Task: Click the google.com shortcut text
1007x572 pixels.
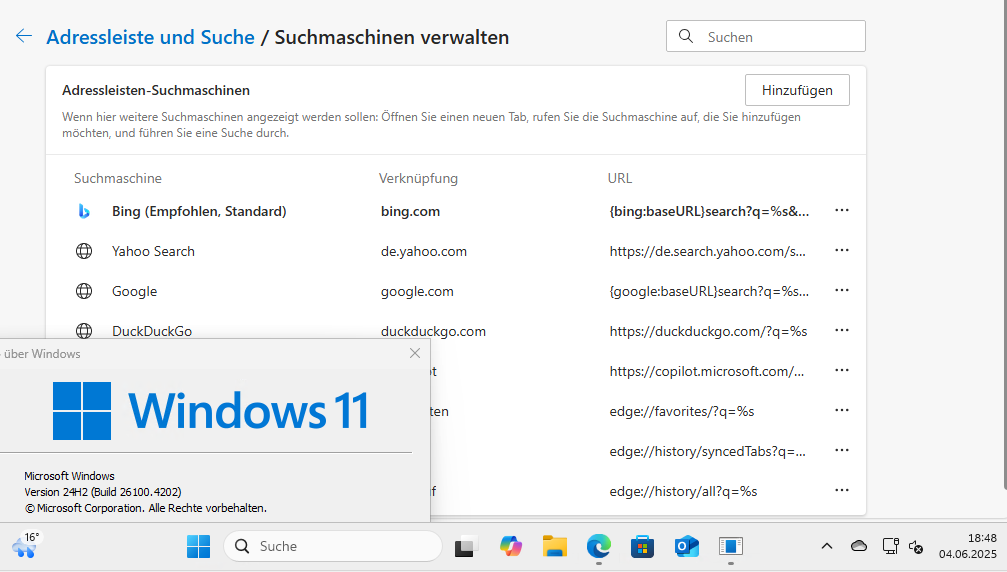Action: (417, 291)
